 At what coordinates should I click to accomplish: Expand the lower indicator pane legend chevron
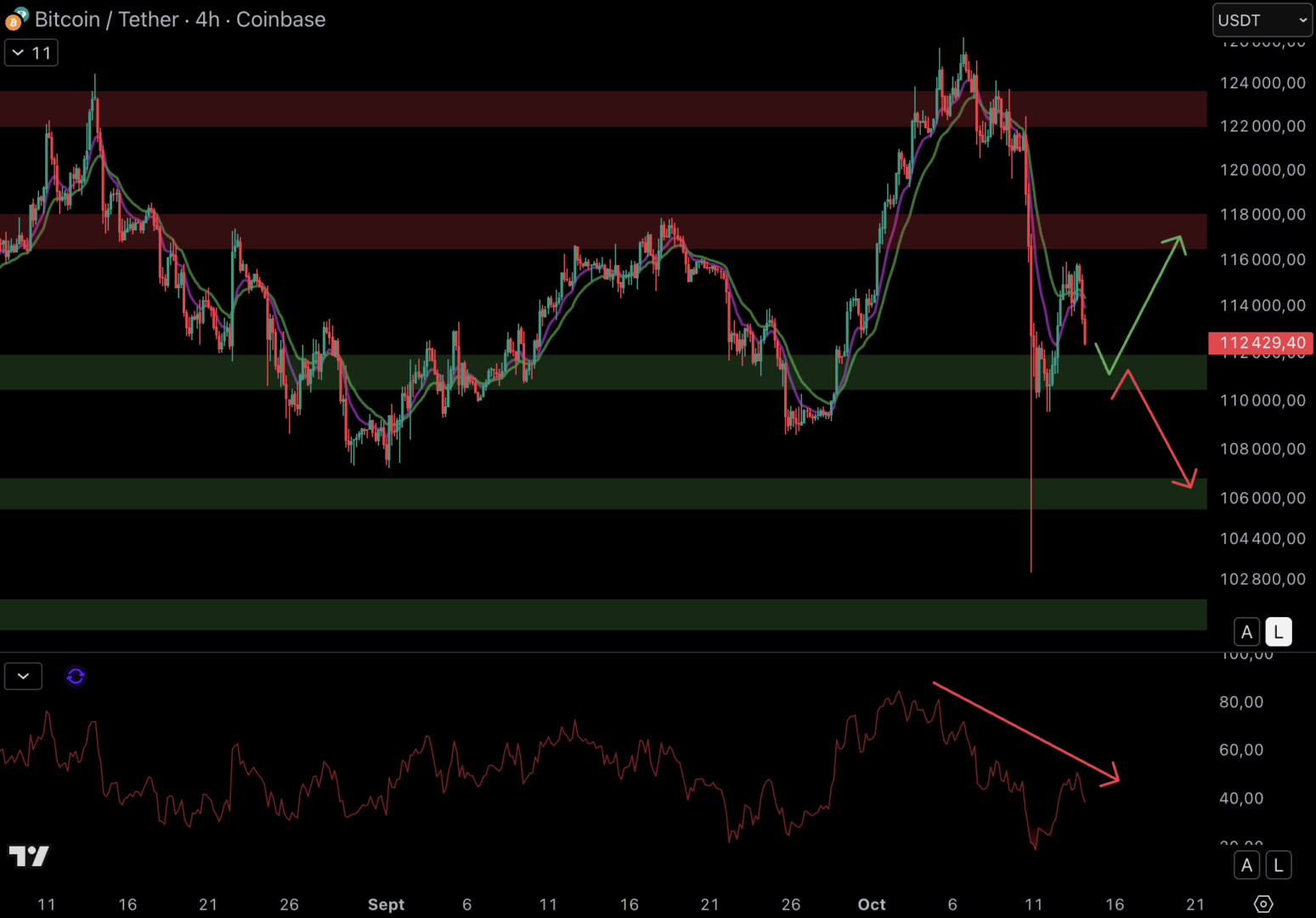point(23,677)
